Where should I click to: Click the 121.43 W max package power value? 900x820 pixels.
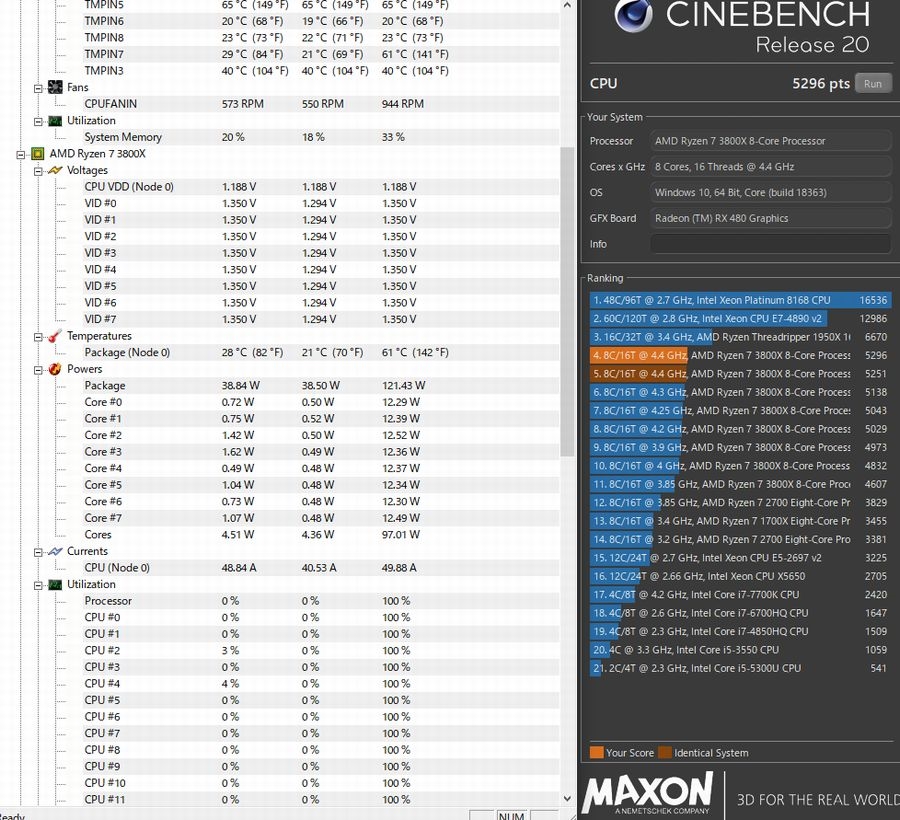pyautogui.click(x=404, y=386)
